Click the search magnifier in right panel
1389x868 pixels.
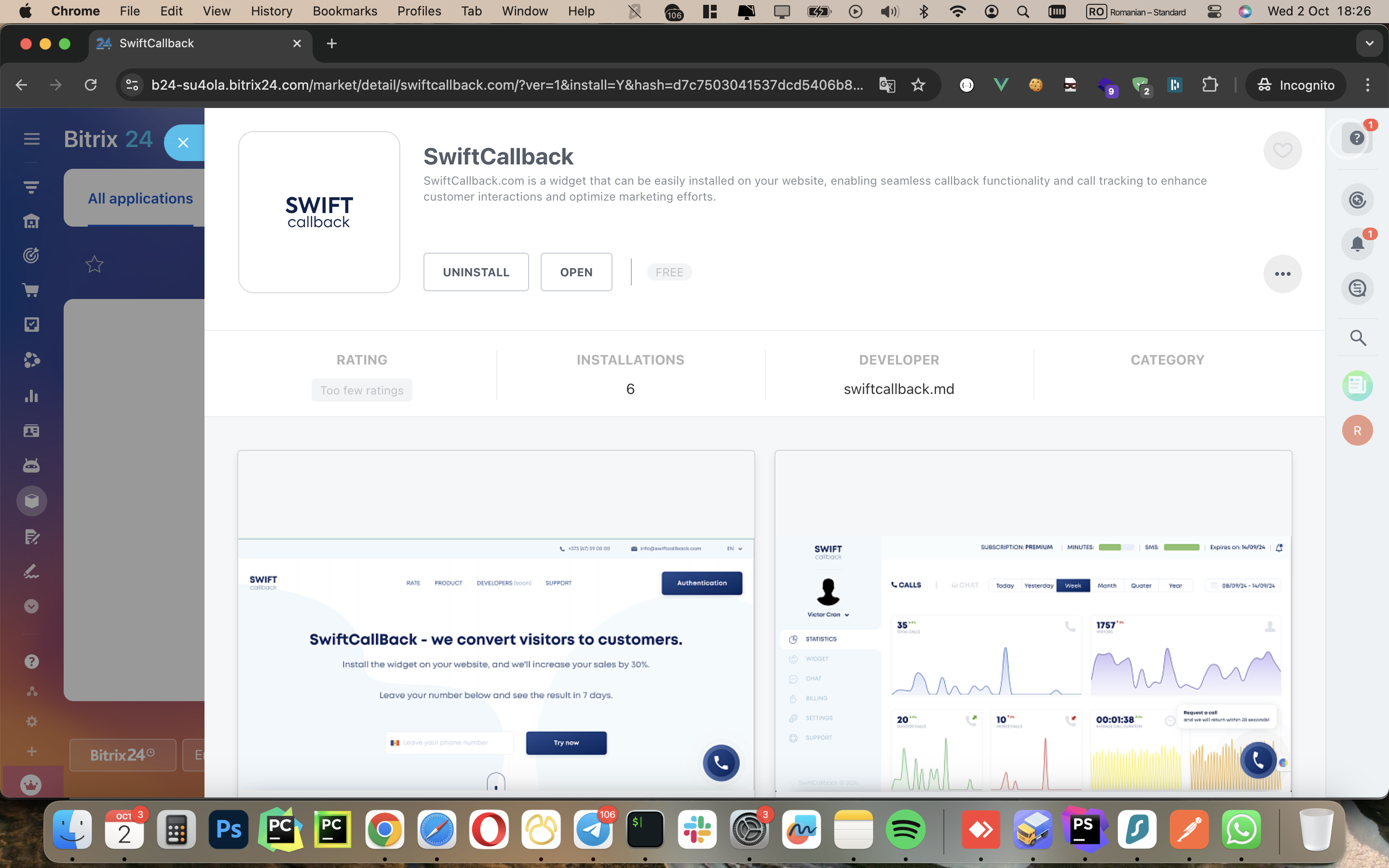(1358, 338)
